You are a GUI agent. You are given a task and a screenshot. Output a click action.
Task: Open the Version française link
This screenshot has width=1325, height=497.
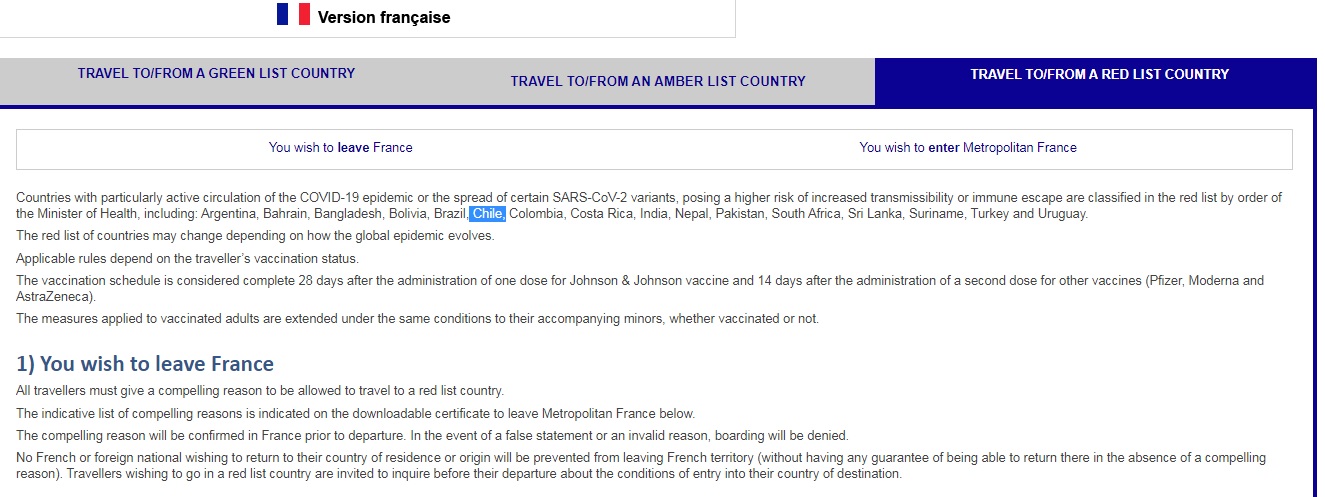[383, 17]
